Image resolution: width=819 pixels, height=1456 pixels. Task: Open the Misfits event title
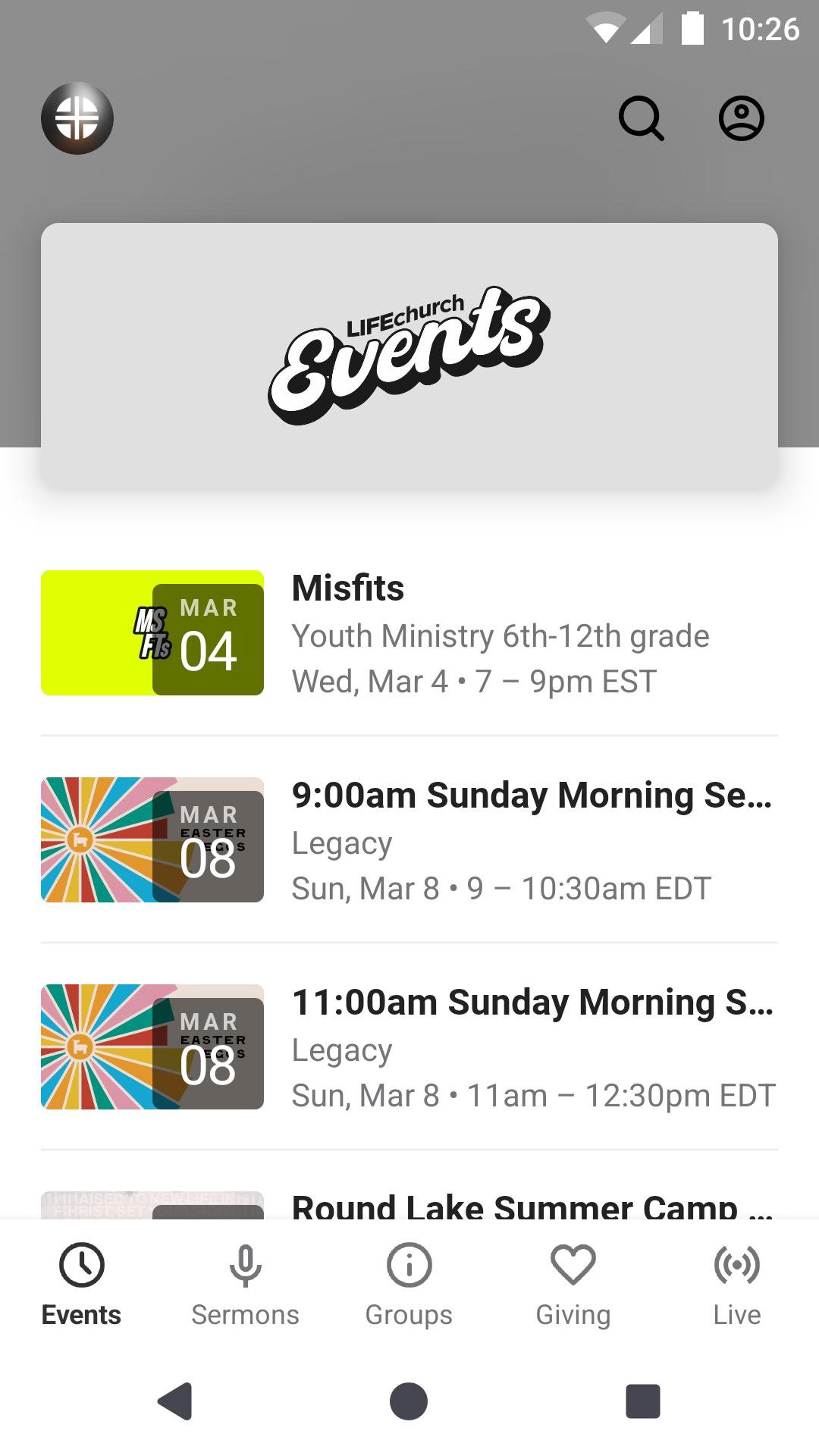coord(348,588)
